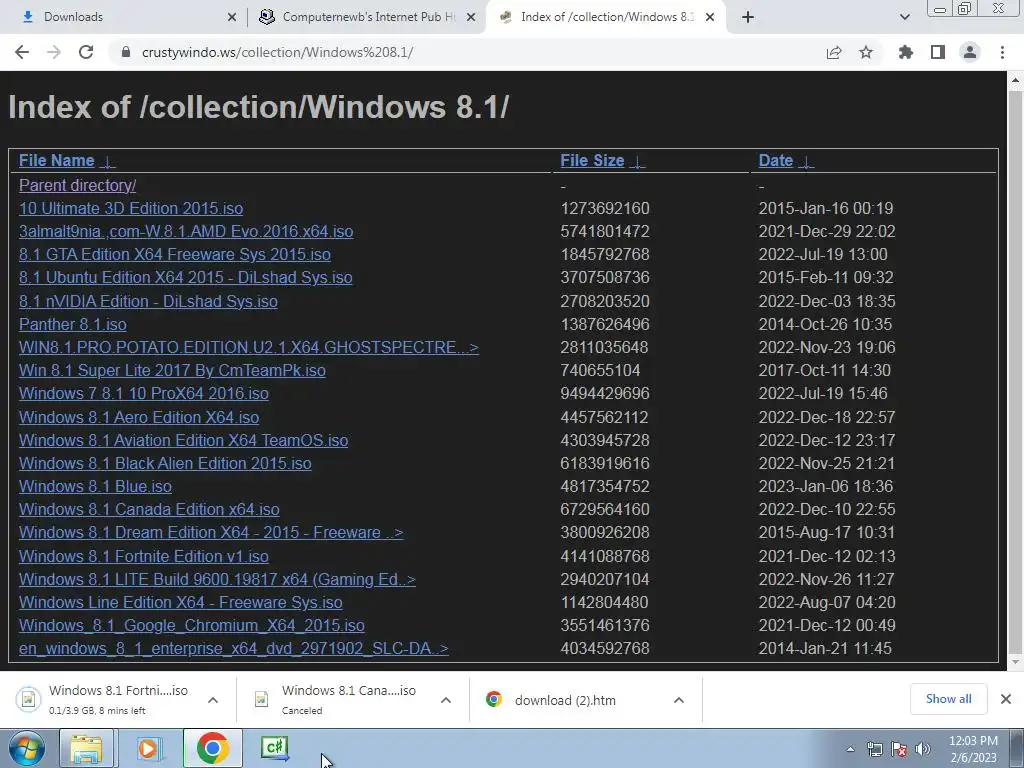Screen dimensions: 1024x768
Task: Open WIN8.1 PRO POTATO EDITION link
Action: (249, 347)
